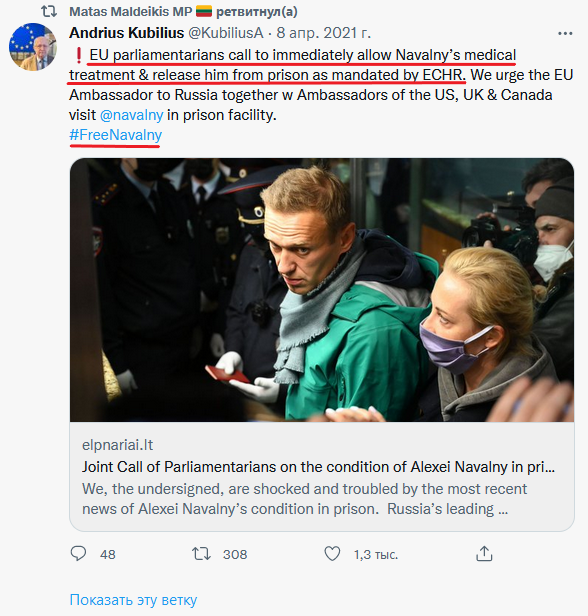Click the @KubiliusA handle
The height and width of the screenshot is (616, 588).
point(226,33)
